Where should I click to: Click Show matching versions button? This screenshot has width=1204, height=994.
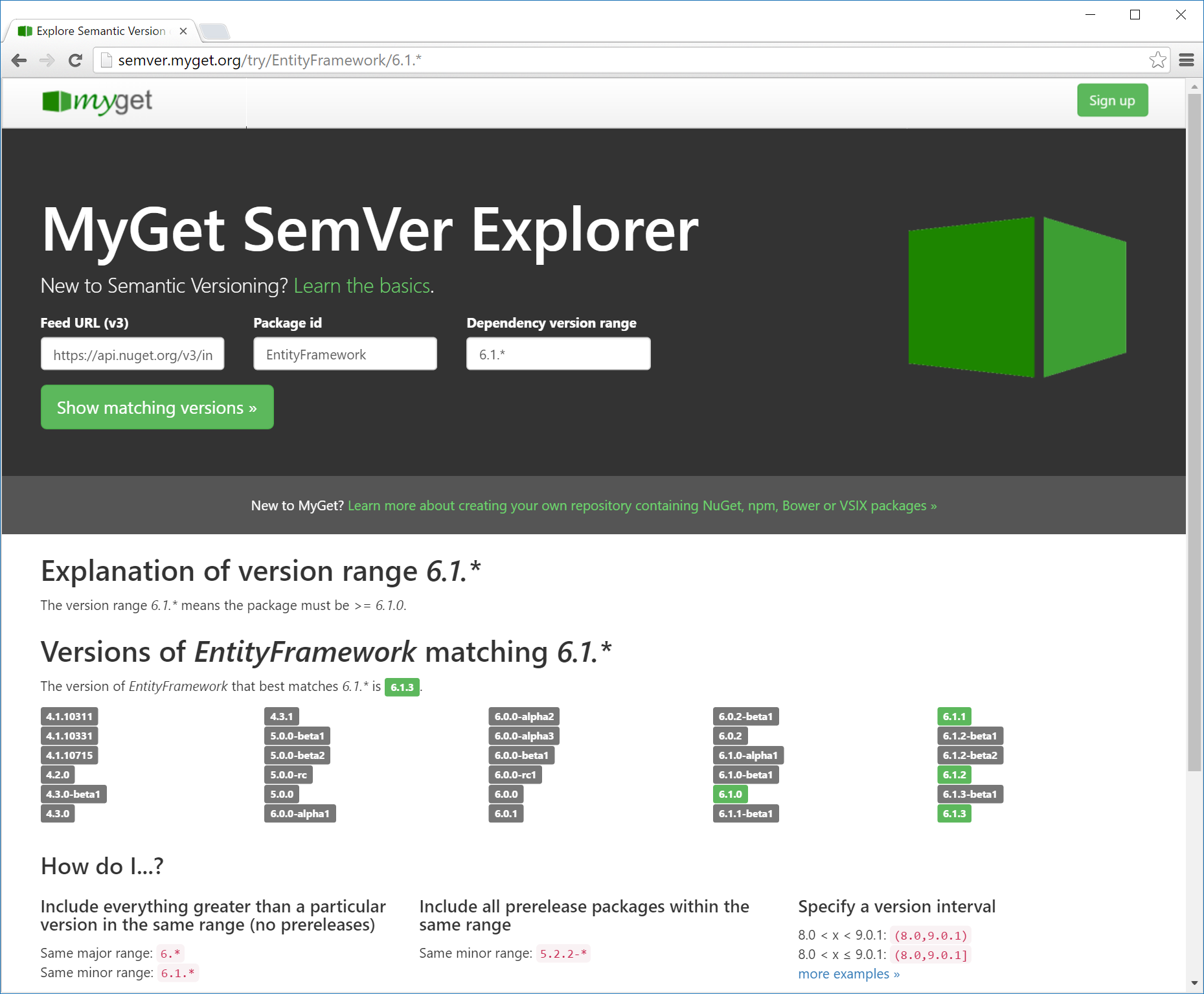click(x=157, y=407)
